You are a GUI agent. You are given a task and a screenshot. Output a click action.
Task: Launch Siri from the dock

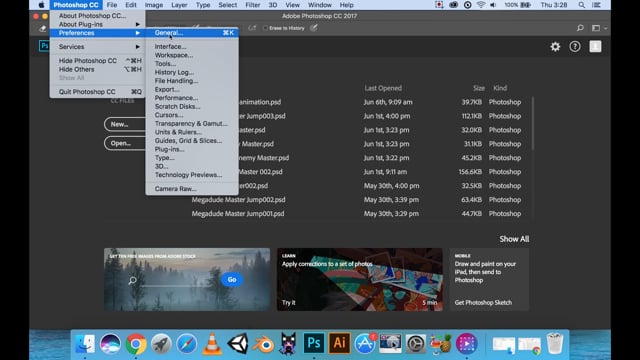click(x=110, y=344)
